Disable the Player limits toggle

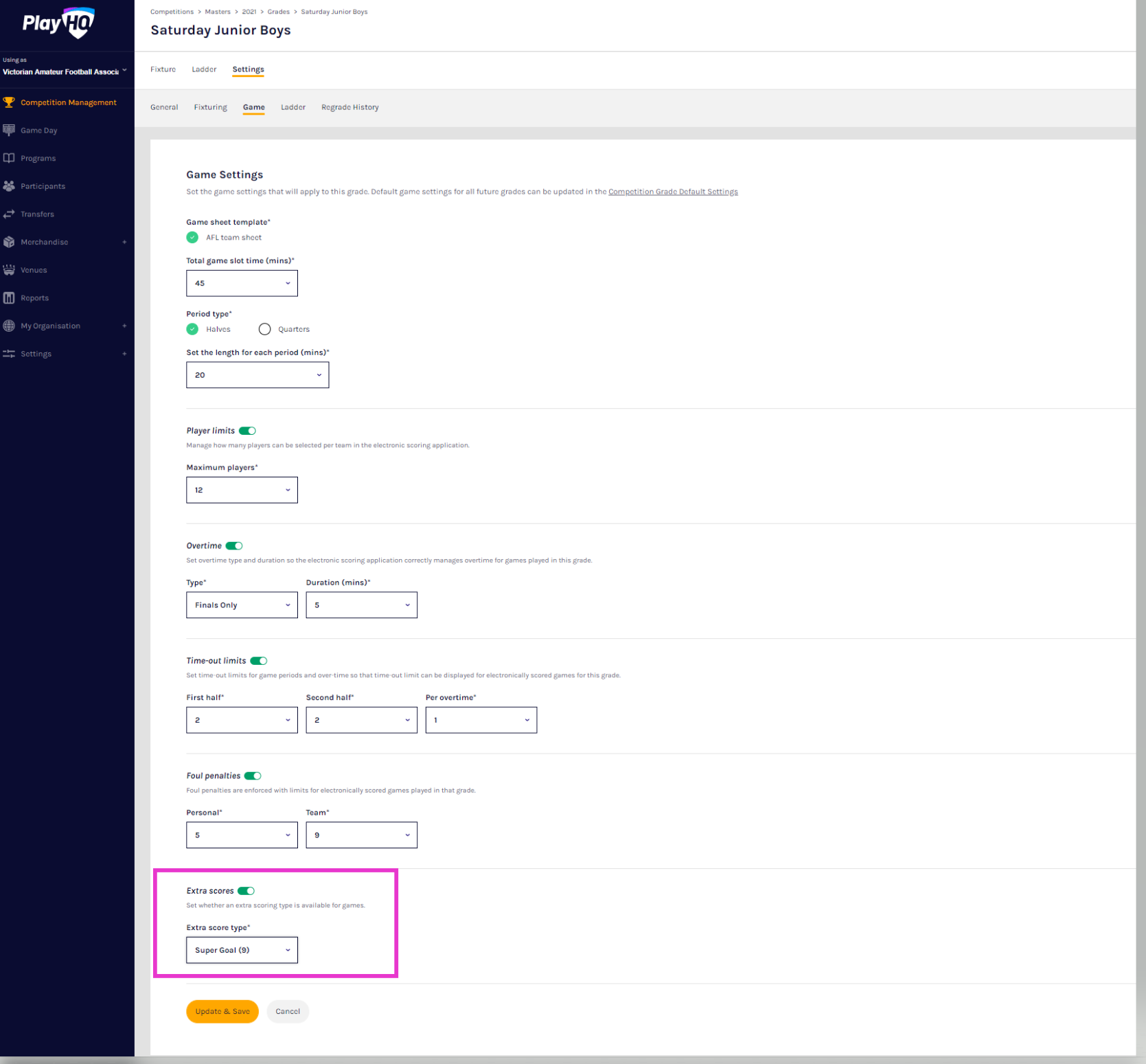[247, 431]
